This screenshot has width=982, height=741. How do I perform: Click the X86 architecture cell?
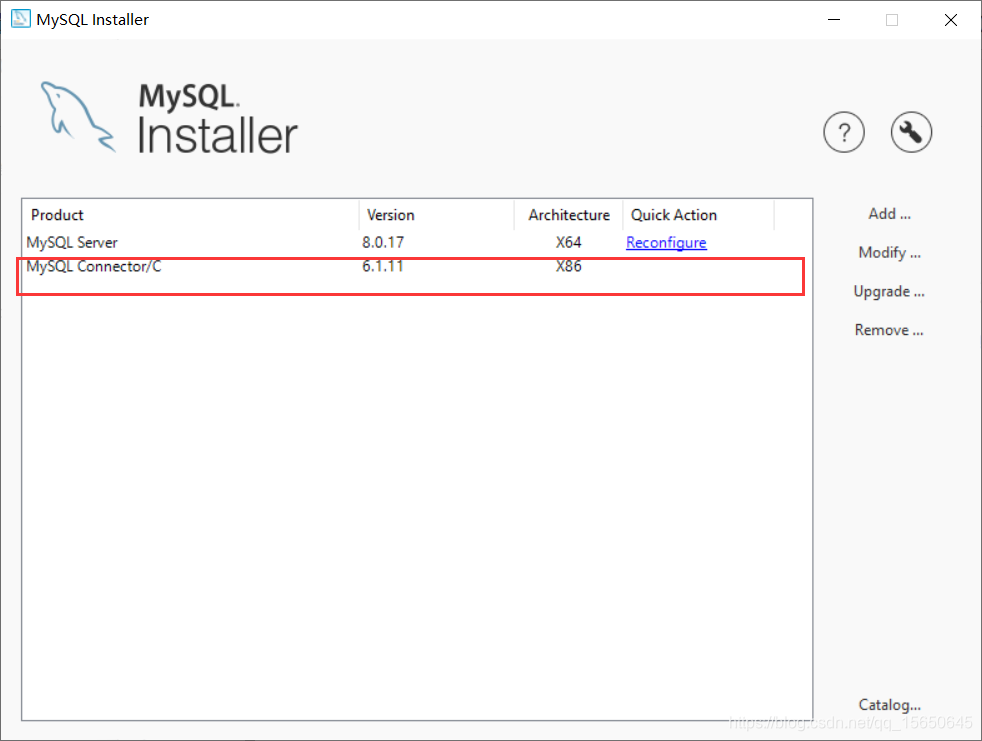569,266
